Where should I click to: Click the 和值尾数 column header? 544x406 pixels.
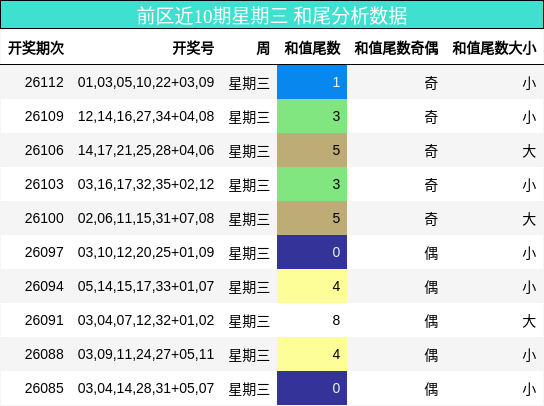tap(312, 48)
